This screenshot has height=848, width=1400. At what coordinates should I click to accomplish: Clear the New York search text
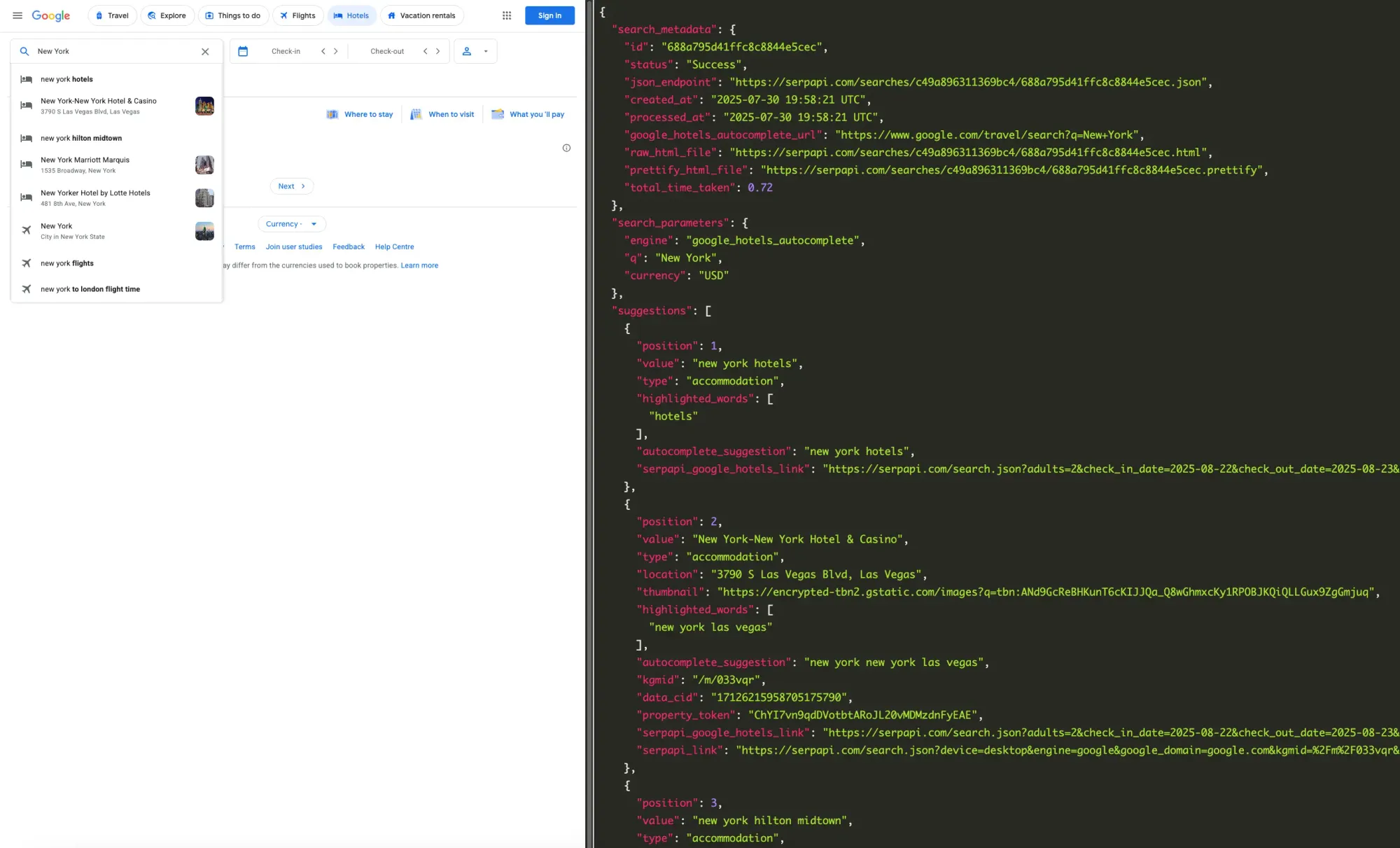(x=205, y=51)
